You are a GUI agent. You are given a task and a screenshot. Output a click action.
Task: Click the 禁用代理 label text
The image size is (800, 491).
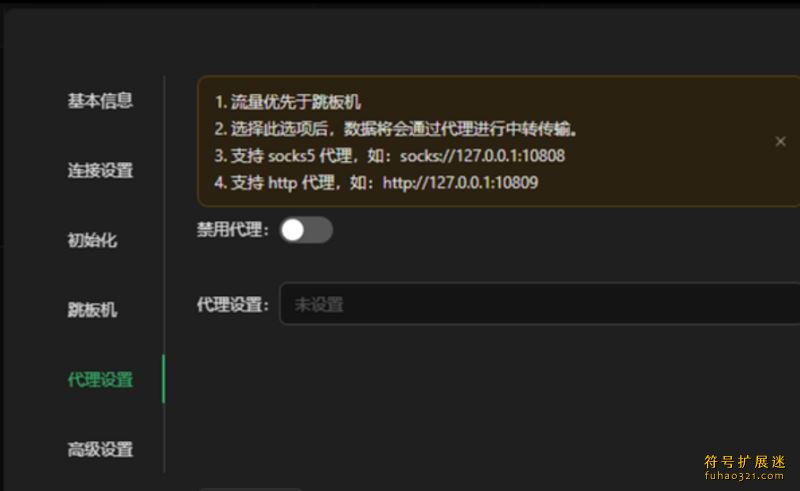pos(233,230)
